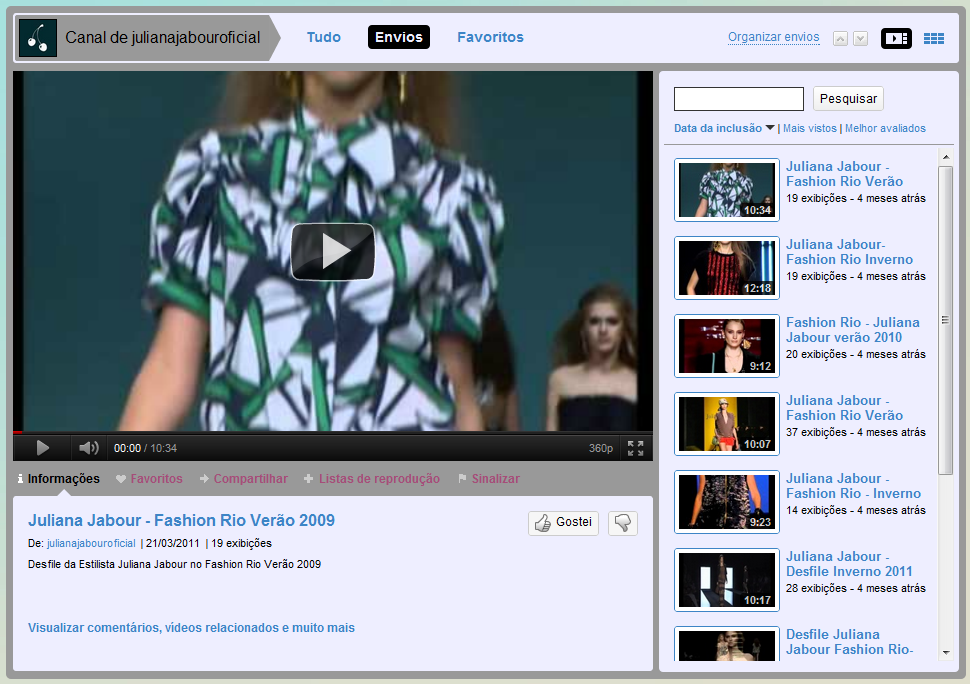Click the channel search input field

pyautogui.click(x=739, y=99)
